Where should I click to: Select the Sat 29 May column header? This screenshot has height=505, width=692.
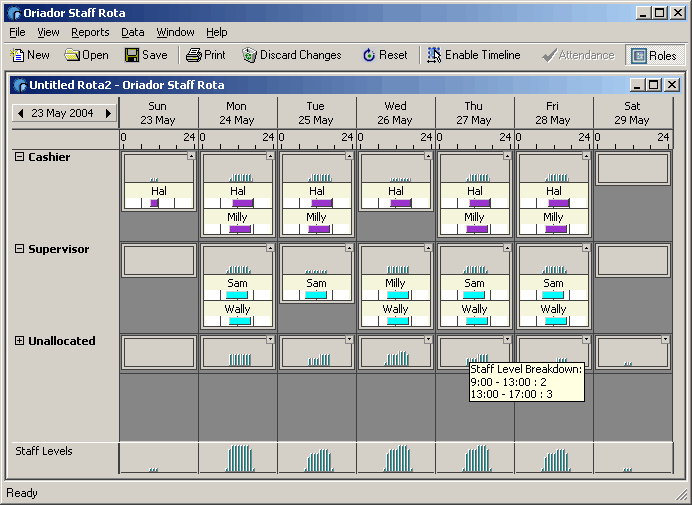pos(632,113)
